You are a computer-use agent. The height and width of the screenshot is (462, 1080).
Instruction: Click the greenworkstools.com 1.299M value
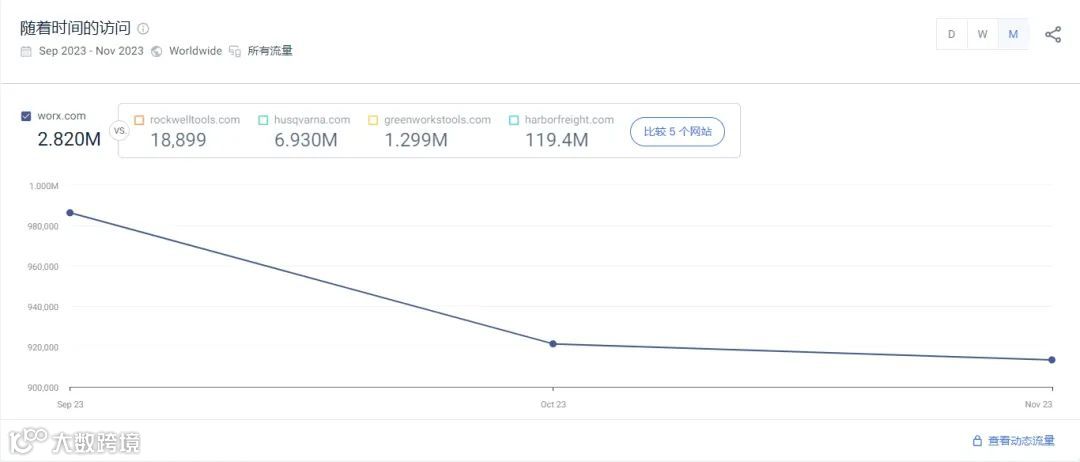point(416,140)
